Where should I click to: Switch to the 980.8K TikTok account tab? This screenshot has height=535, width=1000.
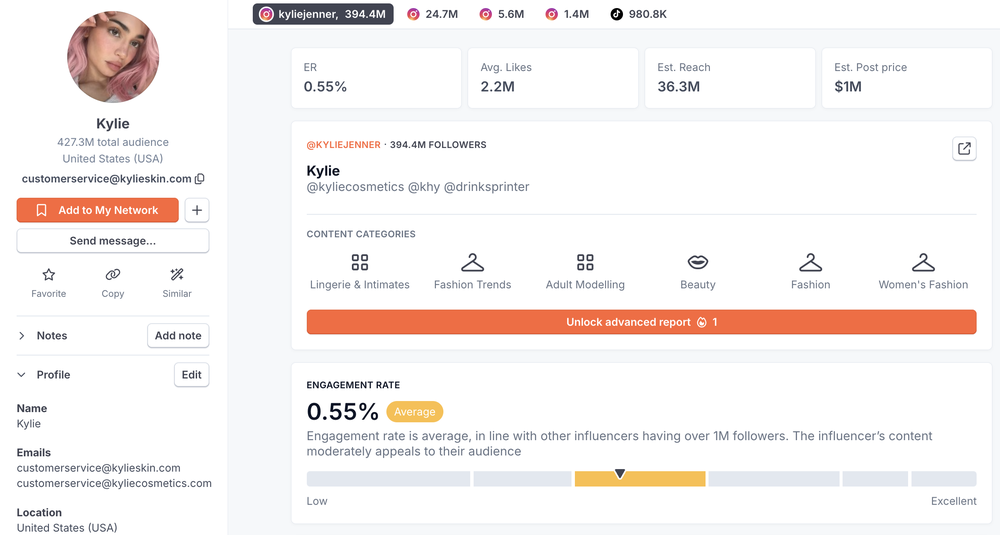(x=638, y=14)
